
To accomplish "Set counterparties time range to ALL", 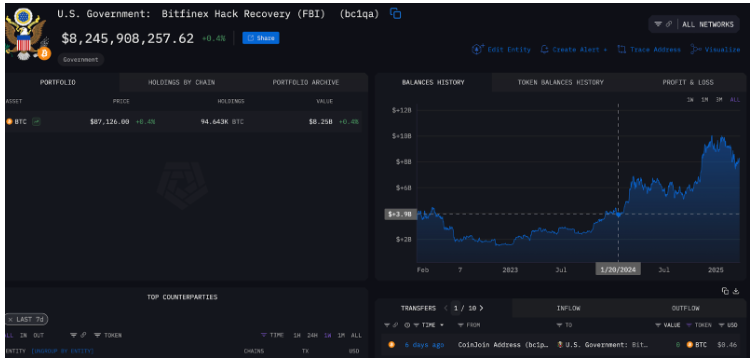I will 356,335.
